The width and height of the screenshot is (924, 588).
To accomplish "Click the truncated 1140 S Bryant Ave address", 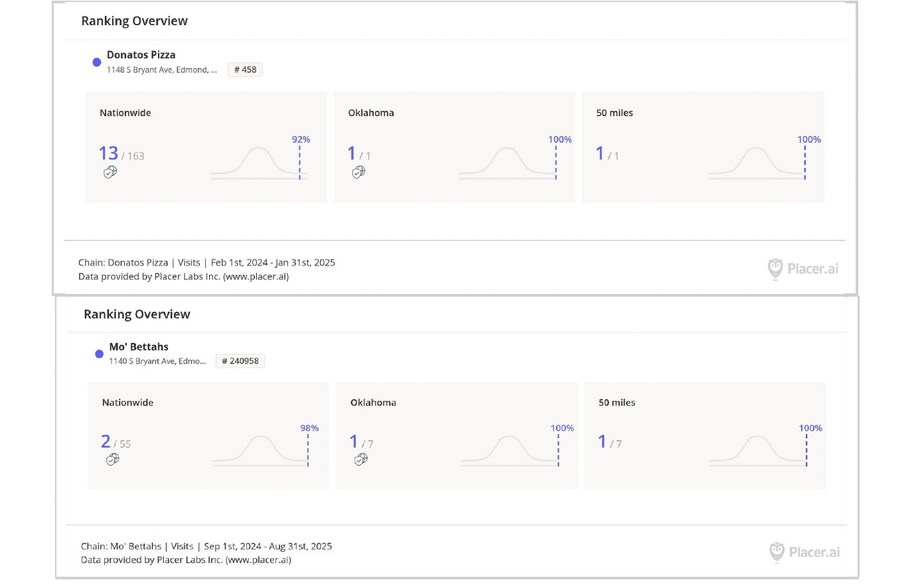I will [157, 361].
